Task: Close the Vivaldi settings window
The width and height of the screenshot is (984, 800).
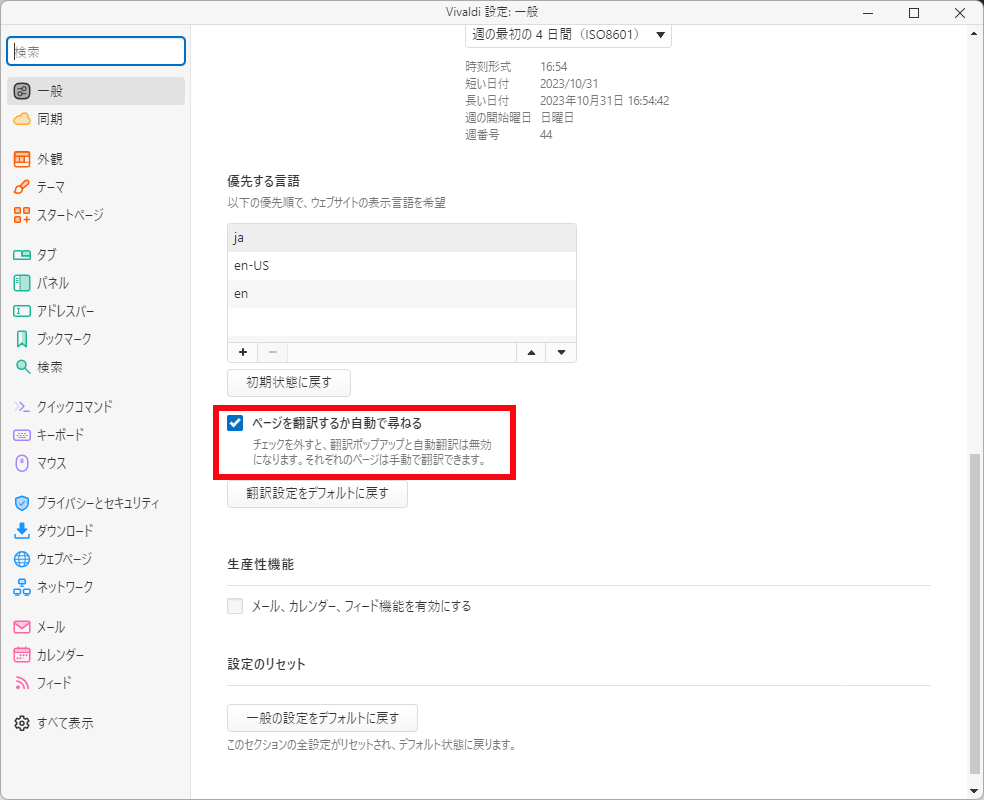Action: (960, 13)
